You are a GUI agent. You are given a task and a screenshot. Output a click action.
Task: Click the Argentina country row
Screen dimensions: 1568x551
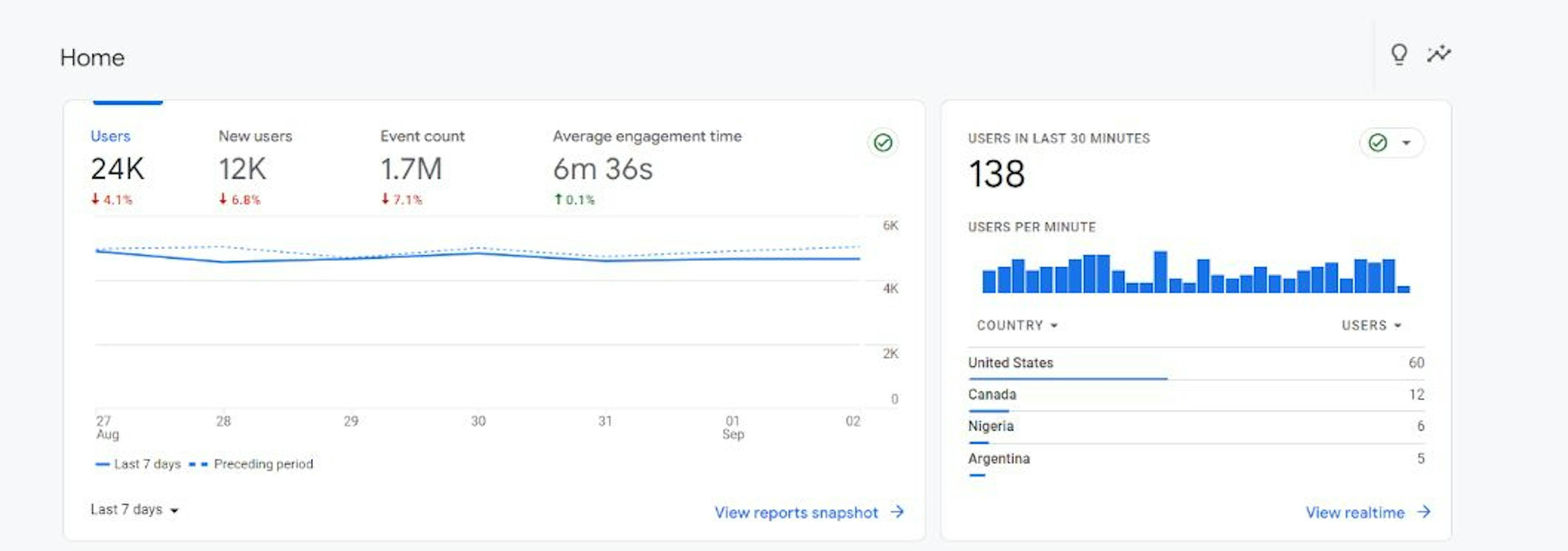pyautogui.click(x=1196, y=460)
